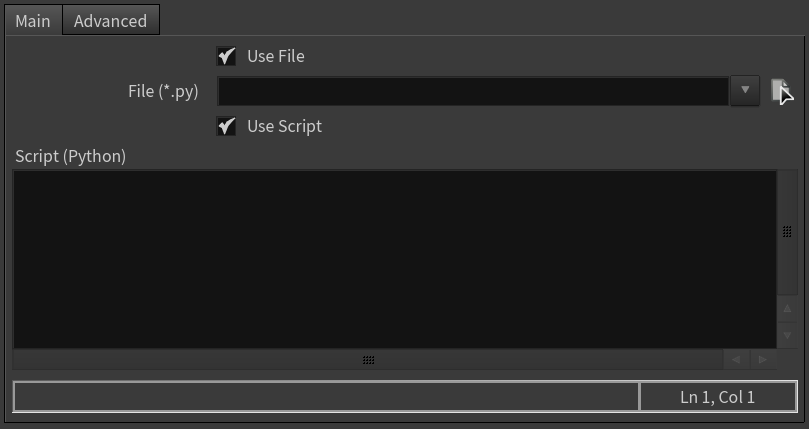The image size is (809, 429).
Task: Click the vertical scrollbar grip of script editor
Action: pyautogui.click(x=787, y=232)
